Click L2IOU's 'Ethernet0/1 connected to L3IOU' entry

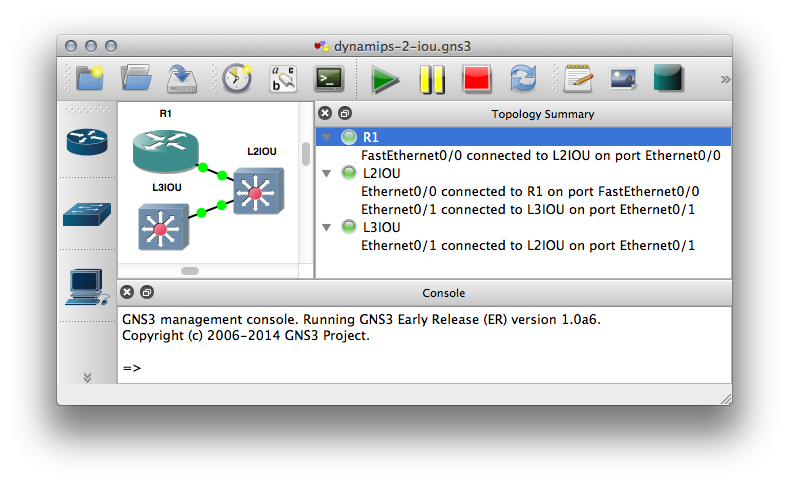(x=528, y=209)
